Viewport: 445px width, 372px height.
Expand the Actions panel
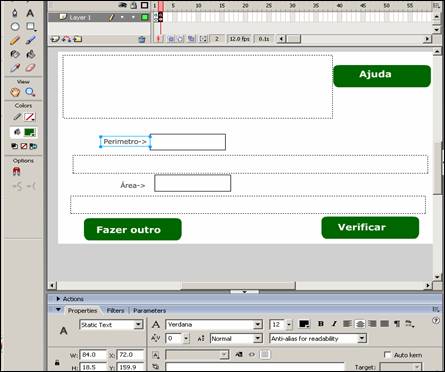58,299
